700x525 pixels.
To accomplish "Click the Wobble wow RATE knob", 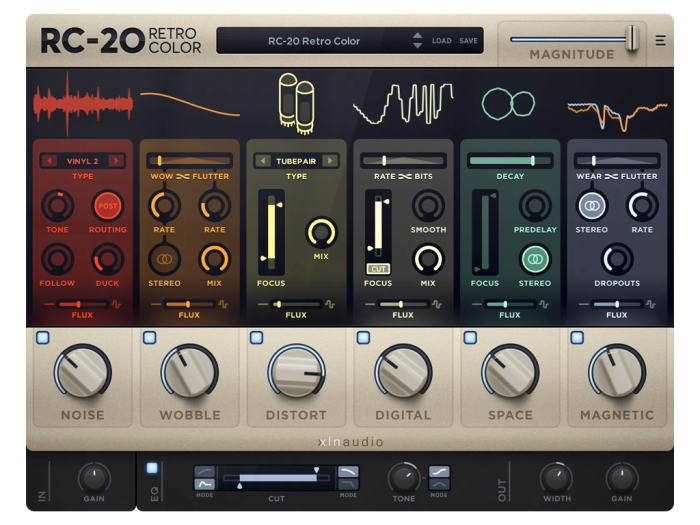I will click(164, 206).
